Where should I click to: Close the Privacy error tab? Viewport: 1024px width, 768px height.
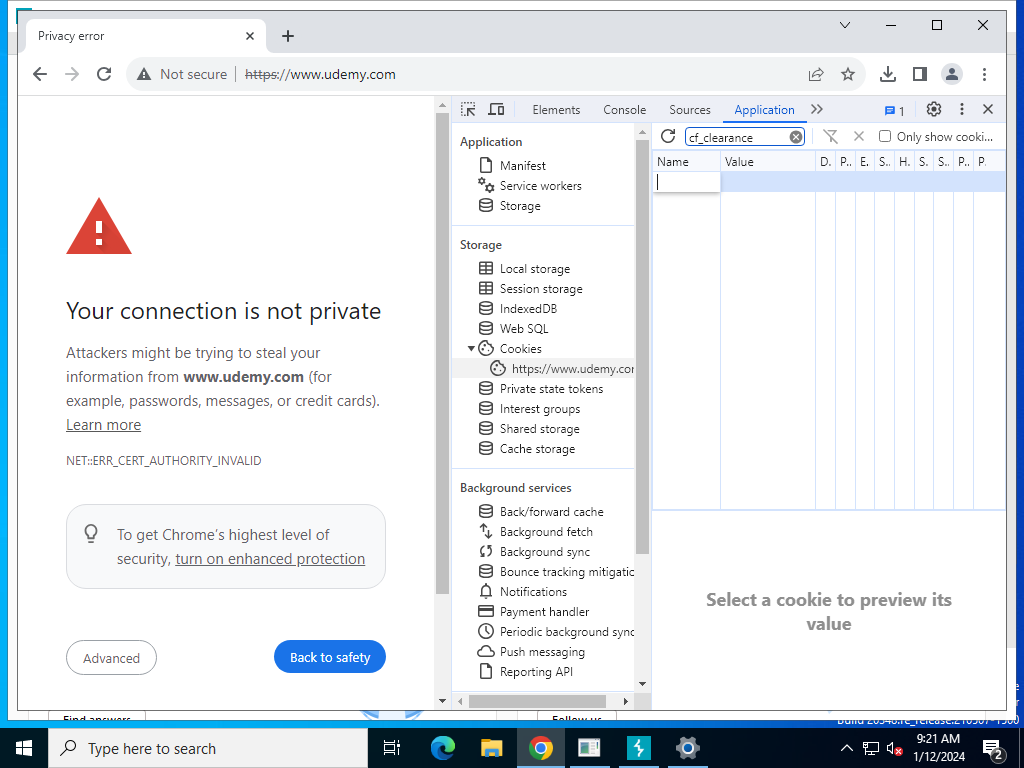[x=249, y=36]
